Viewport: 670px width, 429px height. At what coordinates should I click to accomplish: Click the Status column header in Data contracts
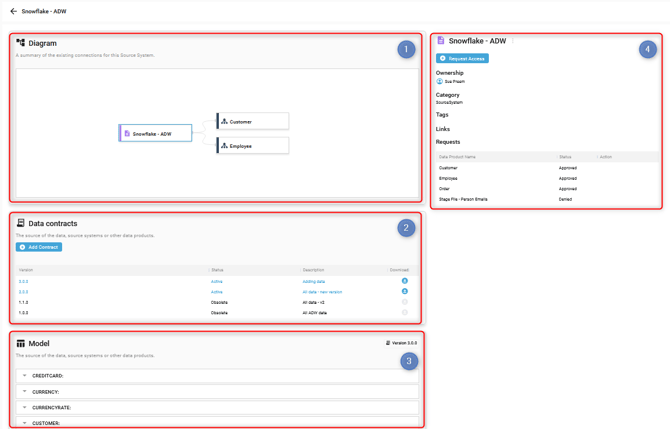coord(217,270)
